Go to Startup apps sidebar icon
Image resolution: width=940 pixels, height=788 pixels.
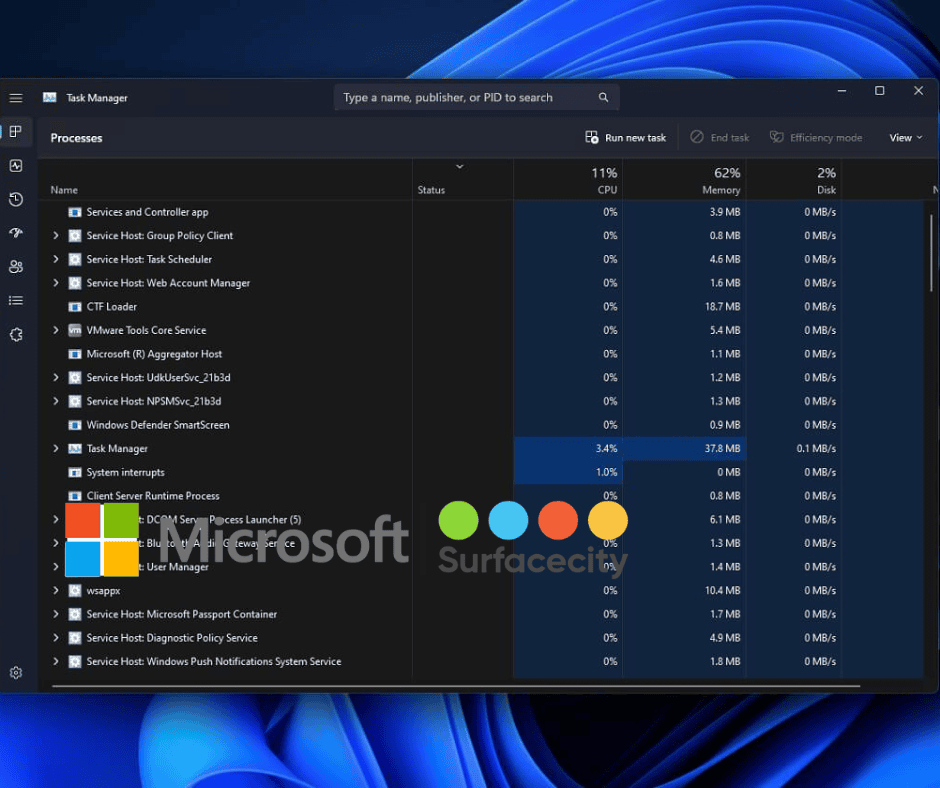tap(16, 233)
